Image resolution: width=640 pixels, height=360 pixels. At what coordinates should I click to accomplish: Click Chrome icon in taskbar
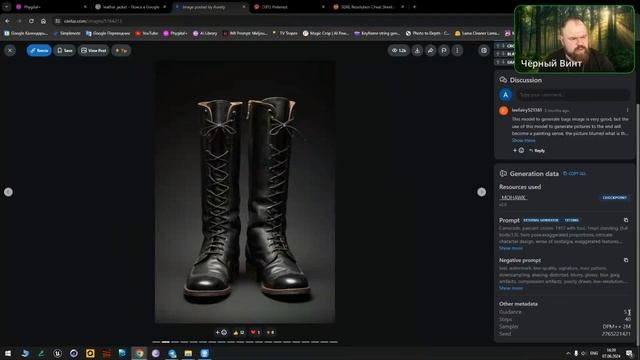tap(139, 353)
